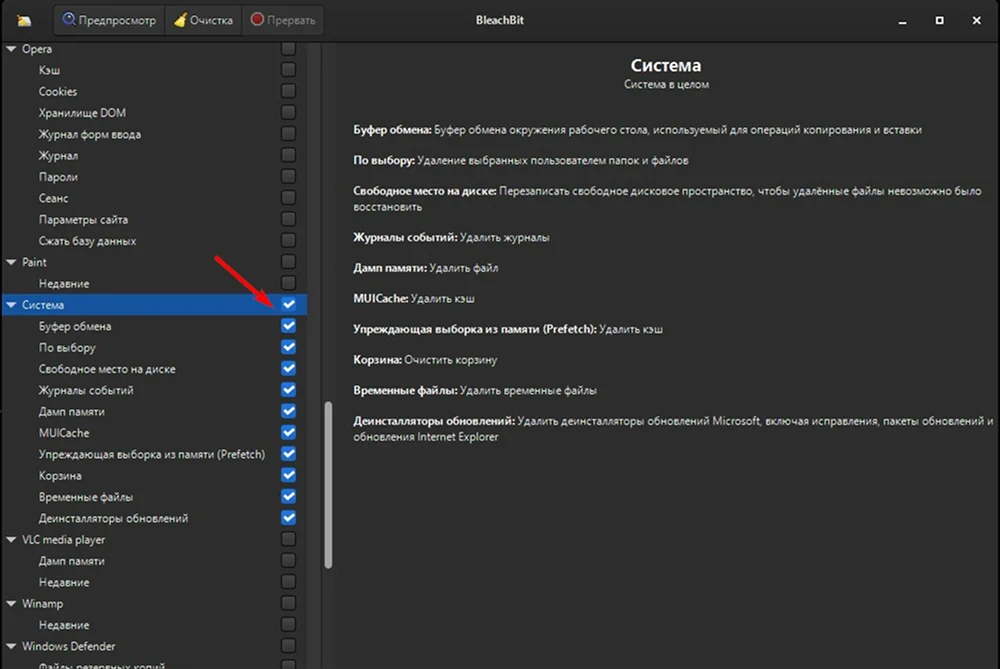Click the cleaner list vertical scrollbar
The height and width of the screenshot is (669, 1000).
(x=327, y=485)
